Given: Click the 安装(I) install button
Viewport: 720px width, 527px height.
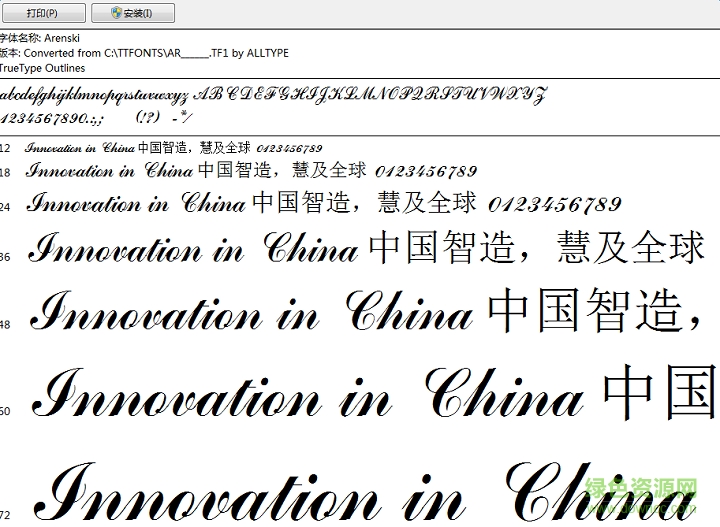Looking at the screenshot, I should pos(133,12).
